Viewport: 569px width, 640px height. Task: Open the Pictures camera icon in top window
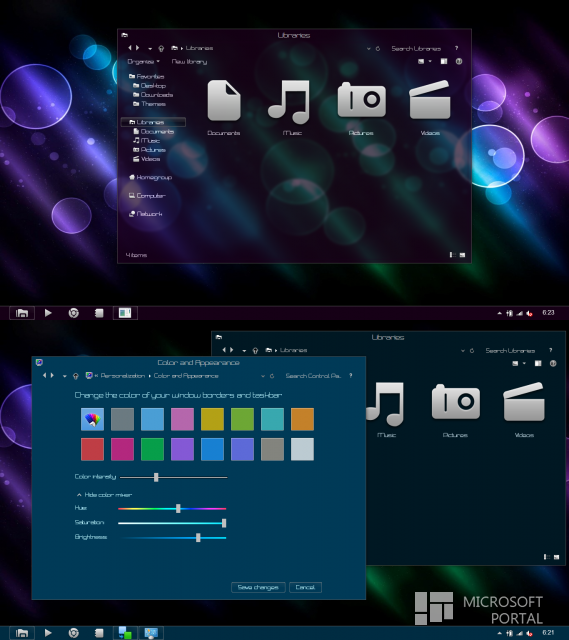click(x=362, y=100)
